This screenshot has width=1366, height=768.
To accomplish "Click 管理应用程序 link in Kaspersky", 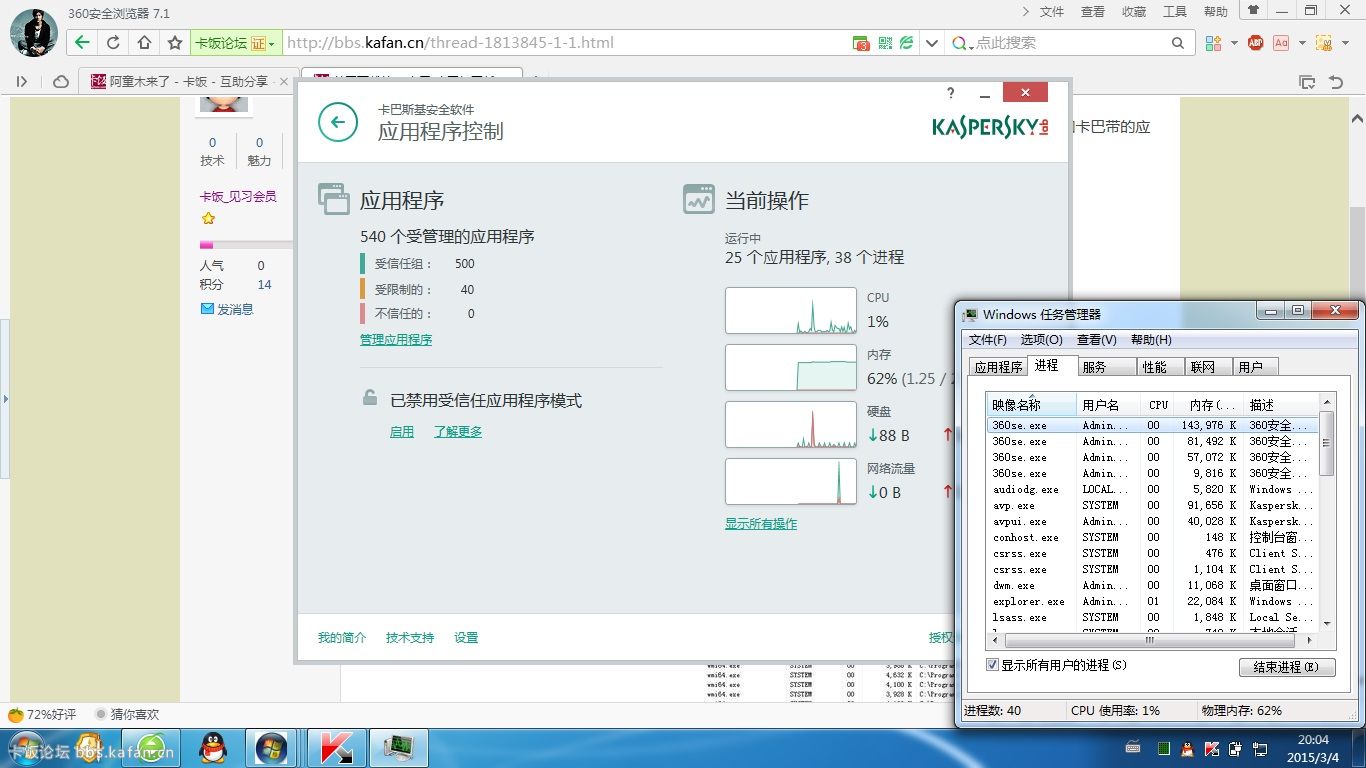I will tap(396, 340).
